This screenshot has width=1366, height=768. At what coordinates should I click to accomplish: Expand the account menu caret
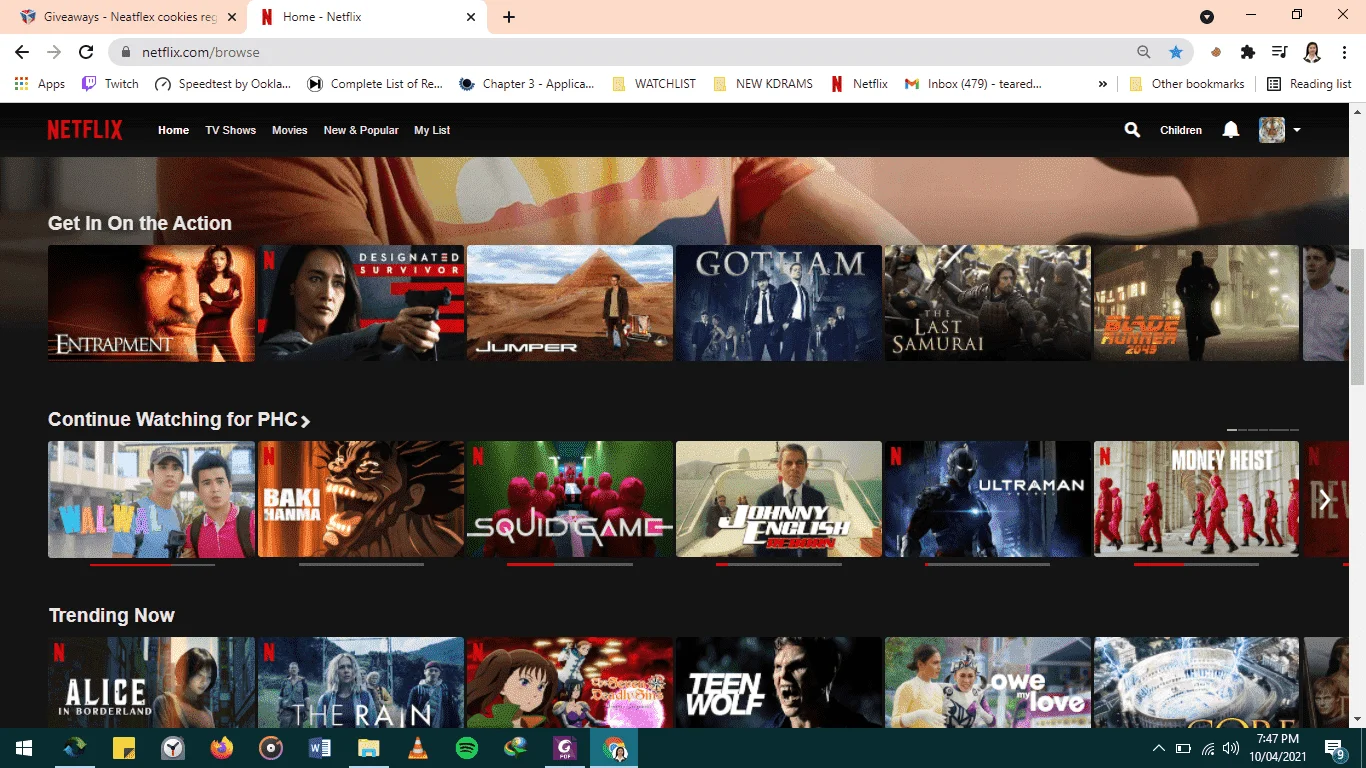point(1297,130)
